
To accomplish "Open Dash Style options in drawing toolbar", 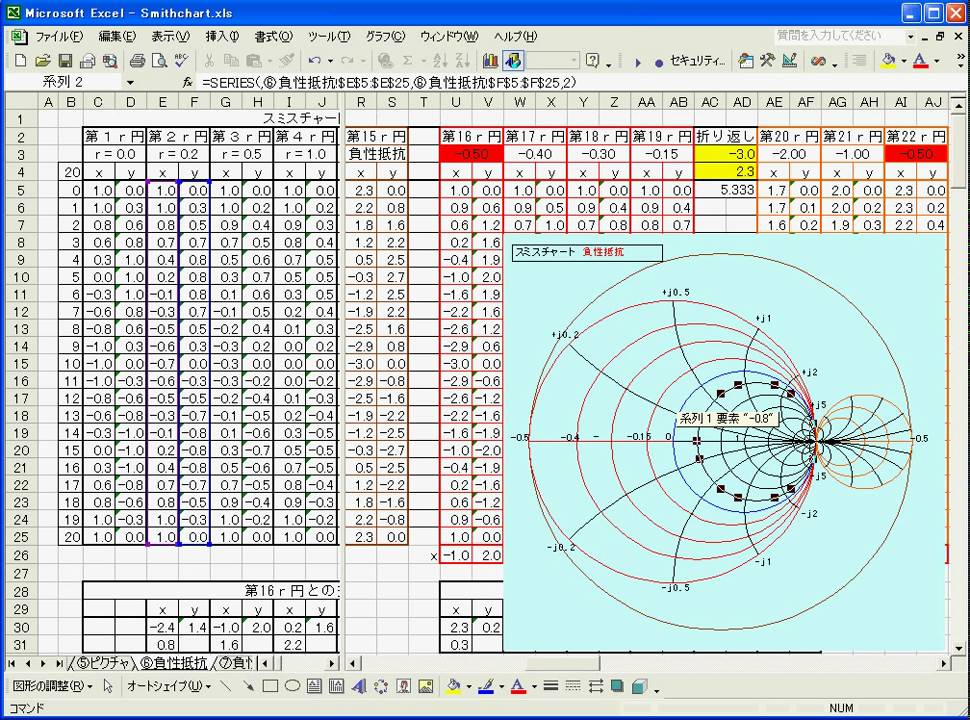I will tap(573, 686).
